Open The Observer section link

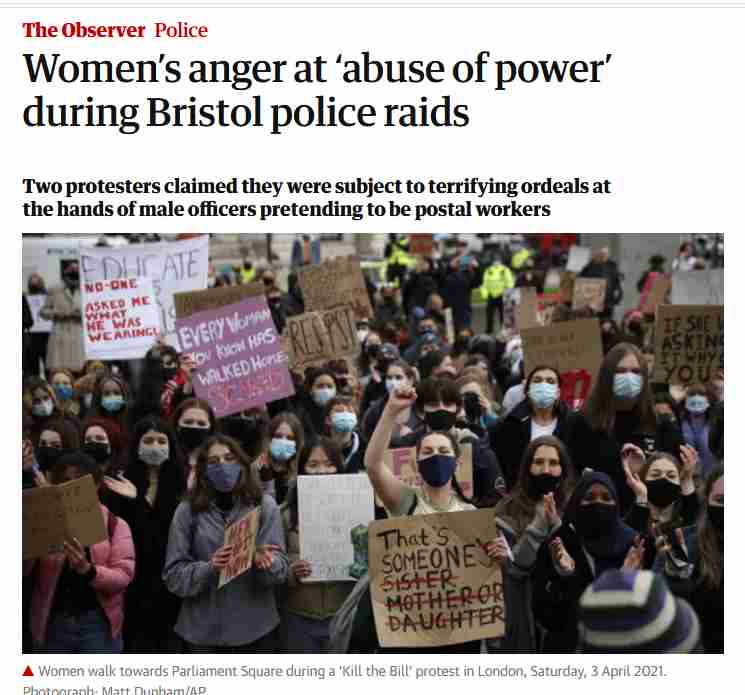(x=84, y=30)
